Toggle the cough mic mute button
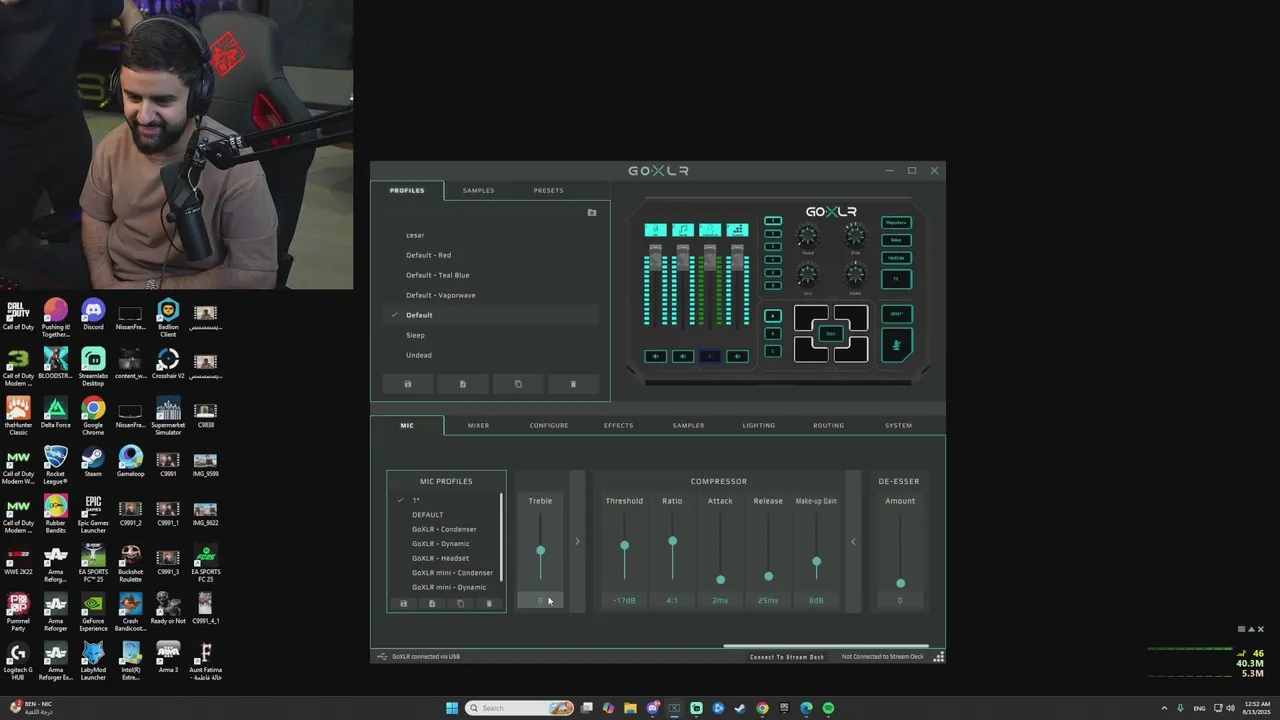Image resolution: width=1280 pixels, height=720 pixels. click(896, 346)
